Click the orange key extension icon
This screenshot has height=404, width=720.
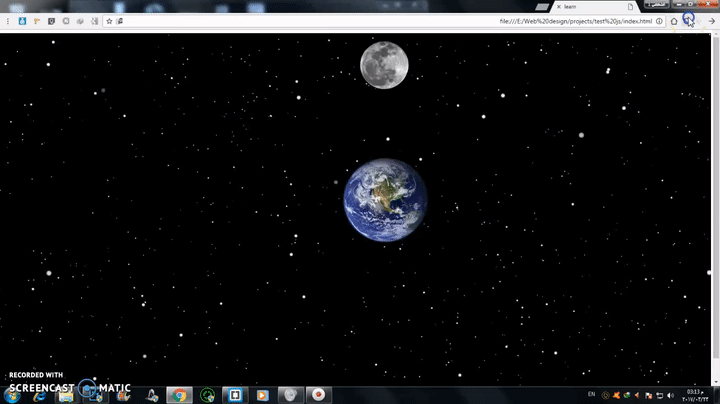pos(37,20)
